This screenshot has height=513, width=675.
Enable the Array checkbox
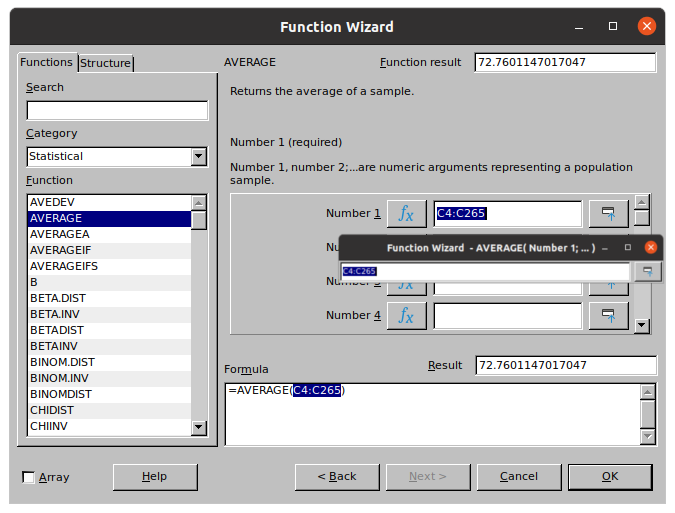[28, 477]
